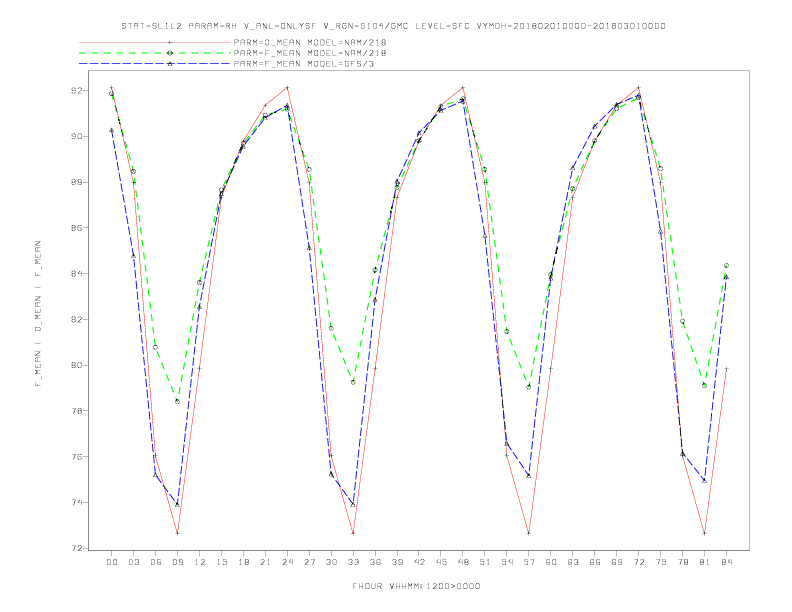Viewport: 792px width, 612px height.
Task: Click the blue triangle marker at hour 57
Action: (529, 476)
